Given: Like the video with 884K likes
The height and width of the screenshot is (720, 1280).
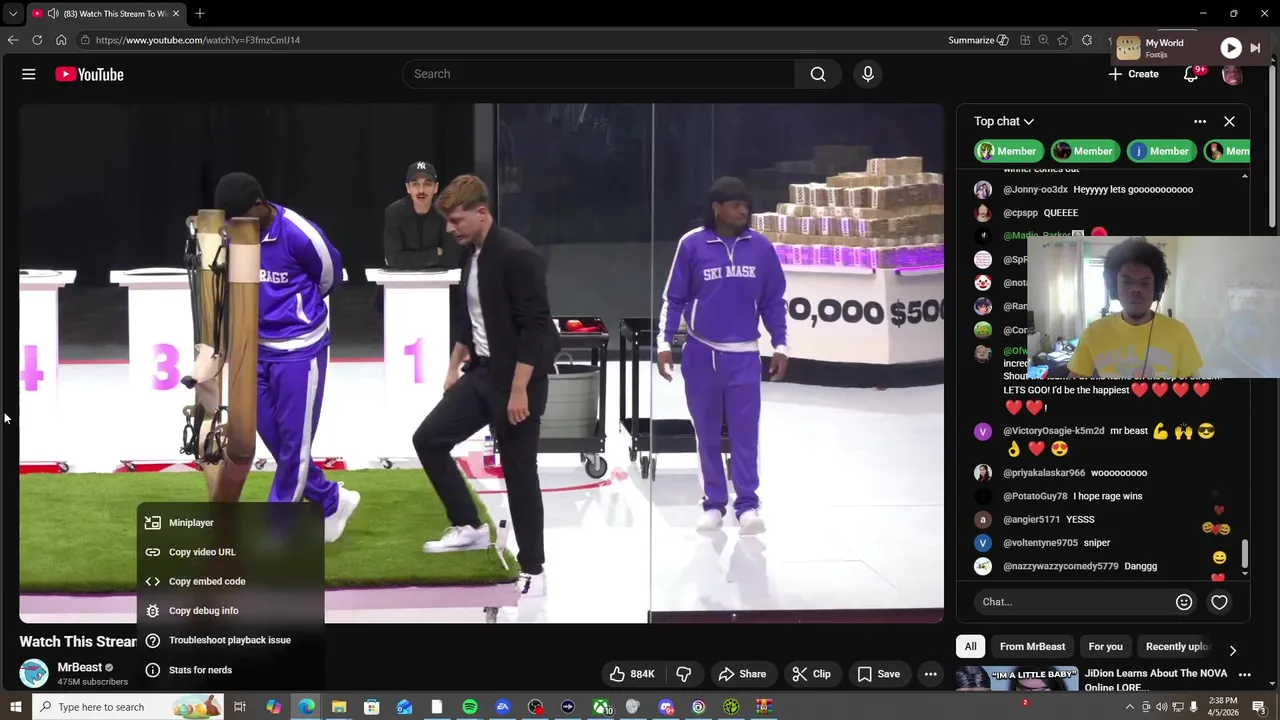Looking at the screenshot, I should [633, 674].
